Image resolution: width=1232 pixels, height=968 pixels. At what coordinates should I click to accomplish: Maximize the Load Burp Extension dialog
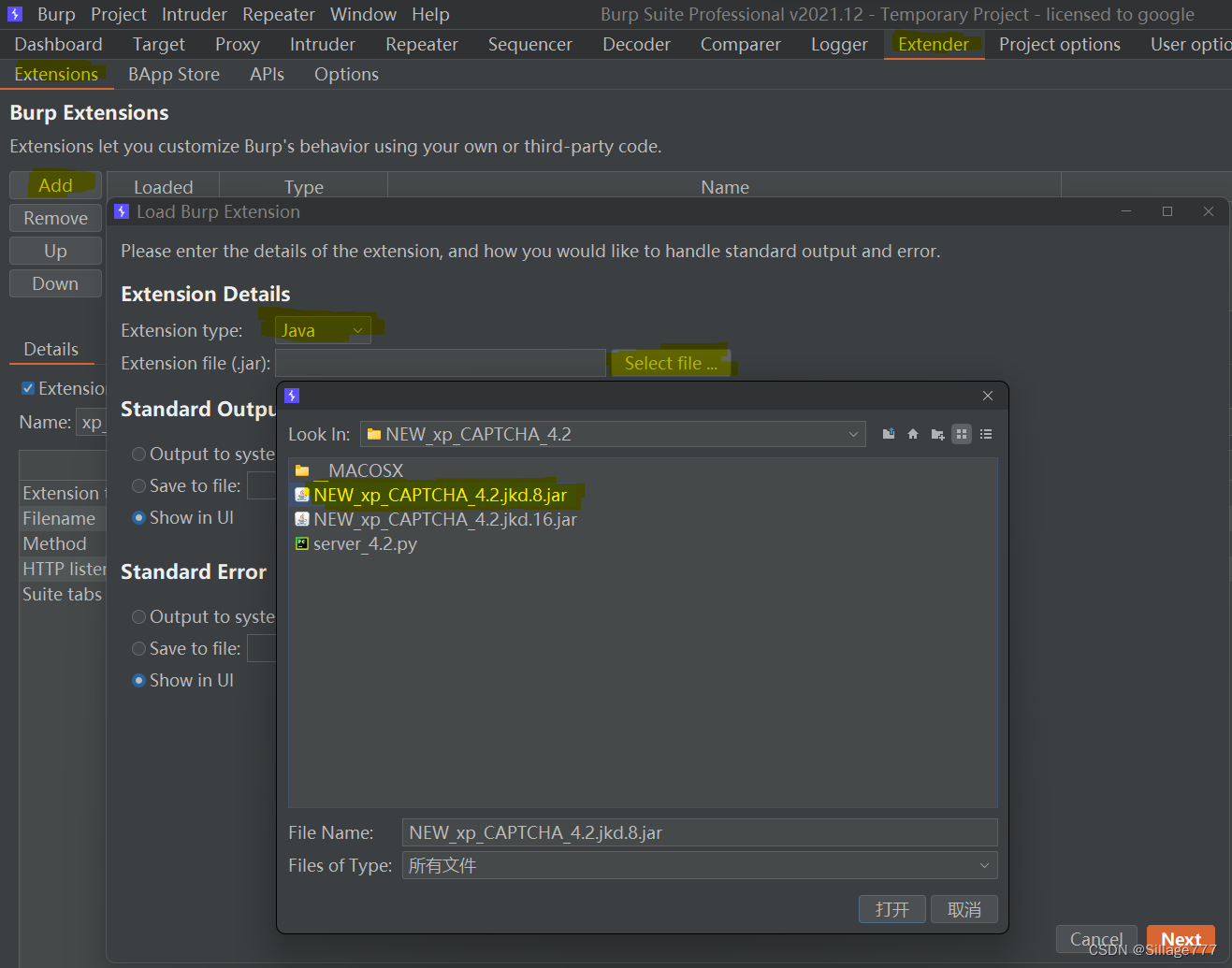1167,211
